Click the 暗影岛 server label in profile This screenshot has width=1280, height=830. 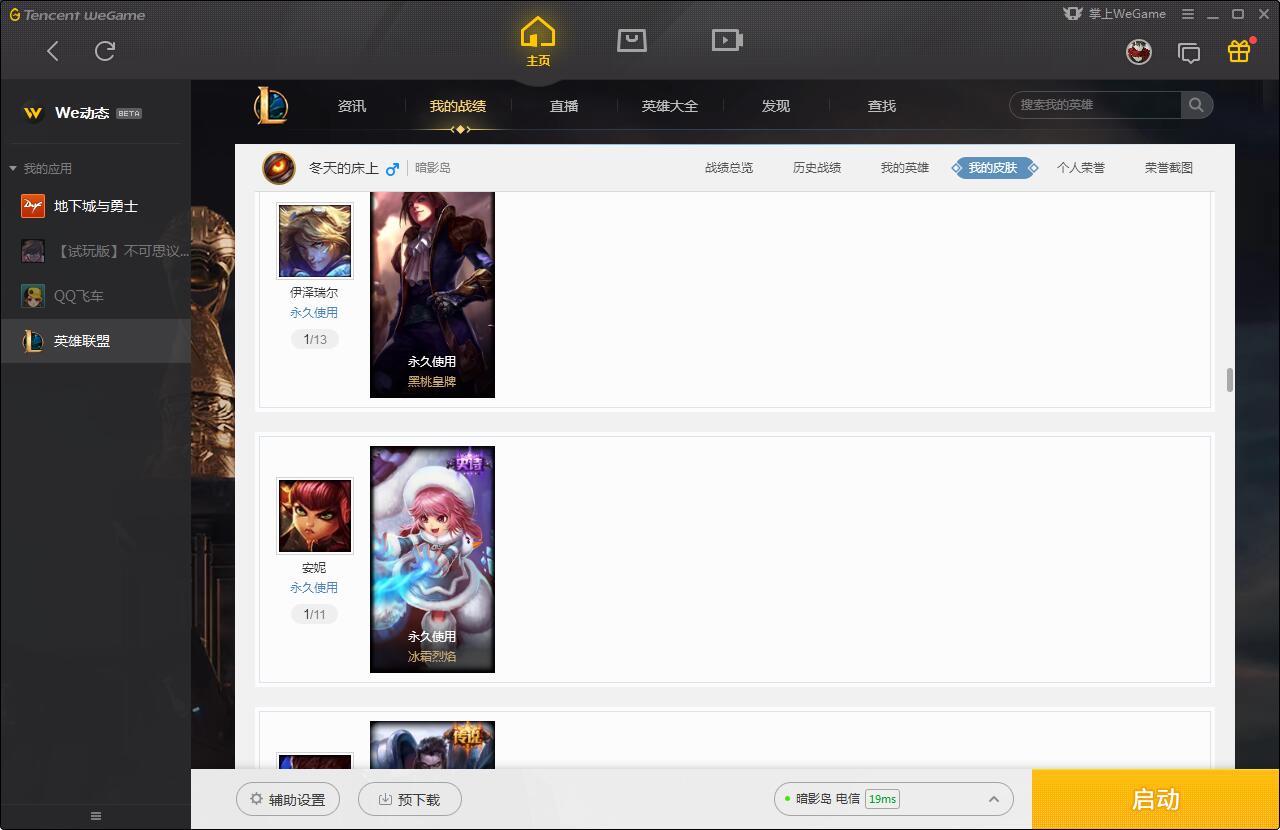(433, 168)
